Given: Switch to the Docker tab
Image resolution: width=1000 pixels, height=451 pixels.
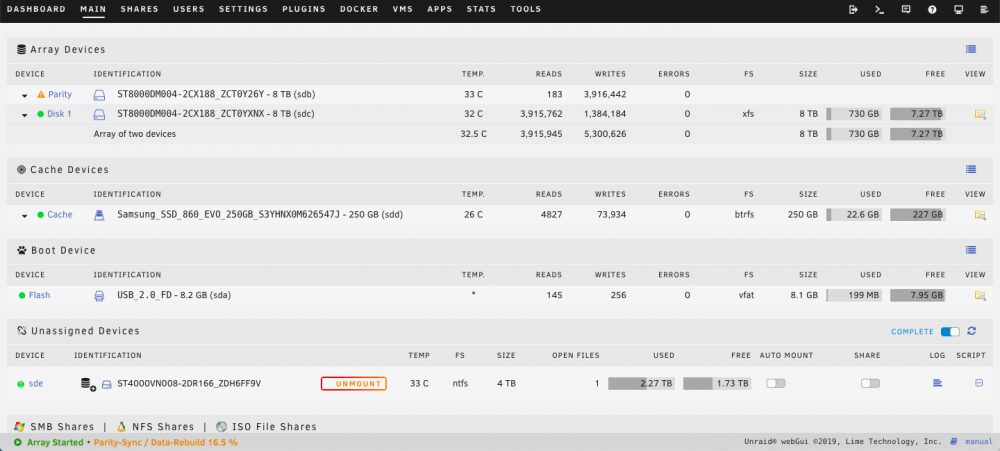Looking at the screenshot, I should 359,10.
